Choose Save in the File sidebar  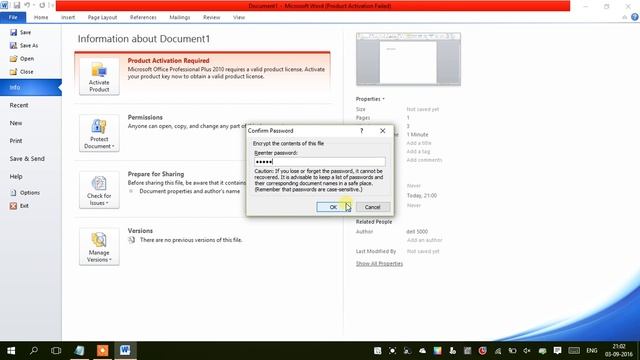[20, 32]
